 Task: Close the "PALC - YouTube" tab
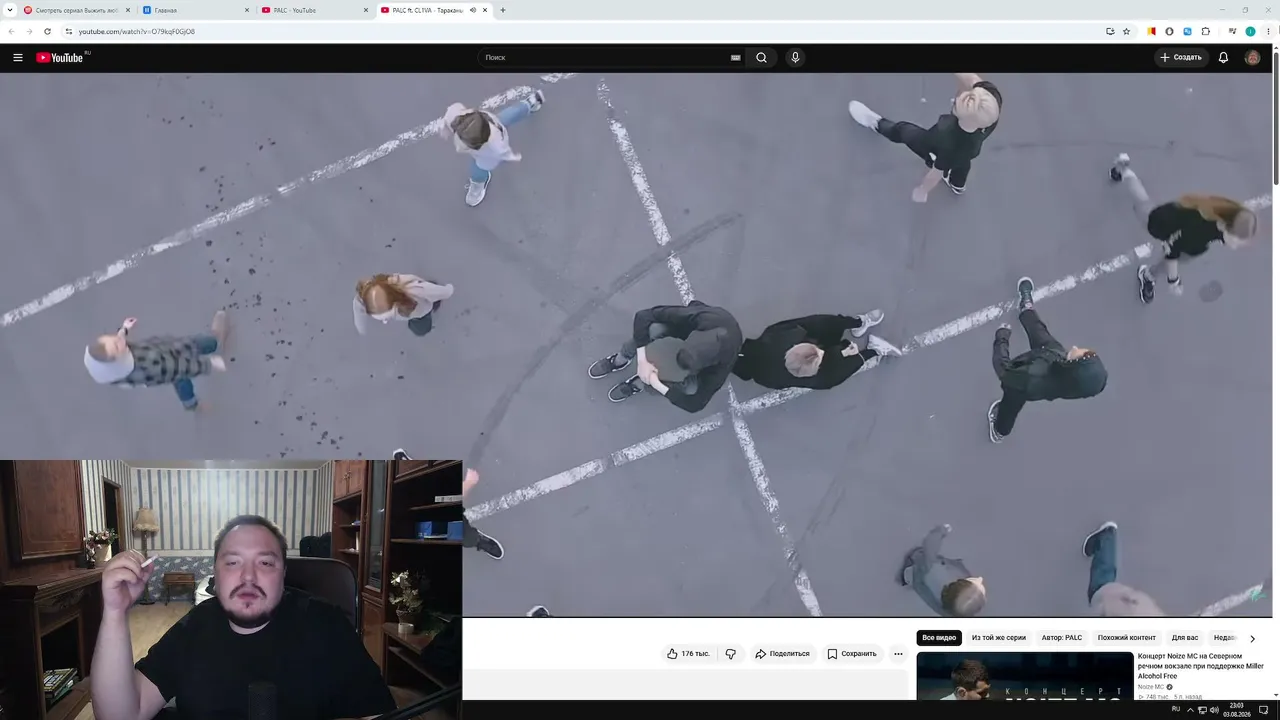pyautogui.click(x=366, y=10)
